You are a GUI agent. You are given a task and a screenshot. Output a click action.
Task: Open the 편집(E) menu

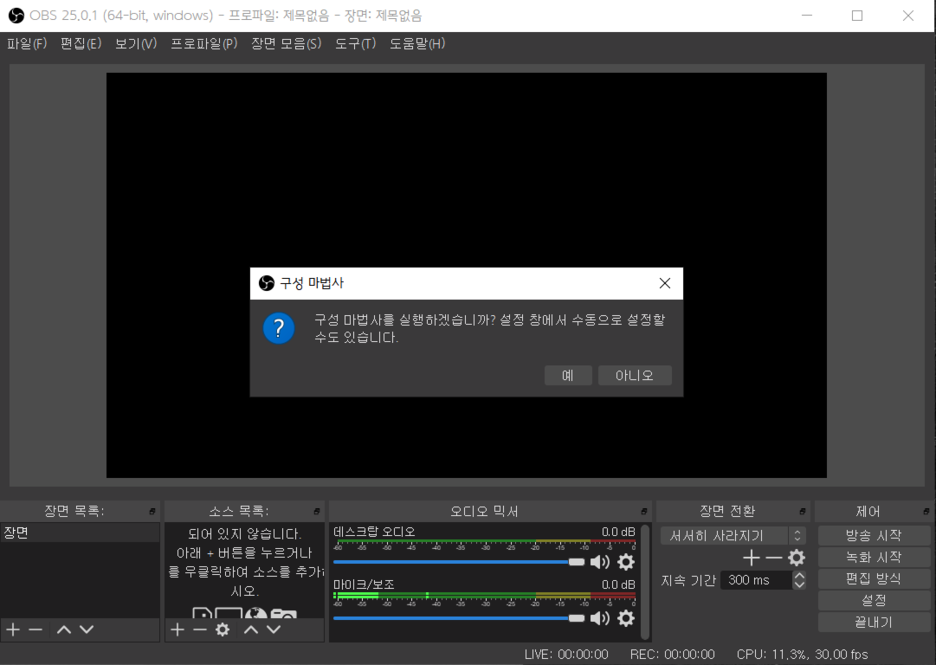[81, 44]
